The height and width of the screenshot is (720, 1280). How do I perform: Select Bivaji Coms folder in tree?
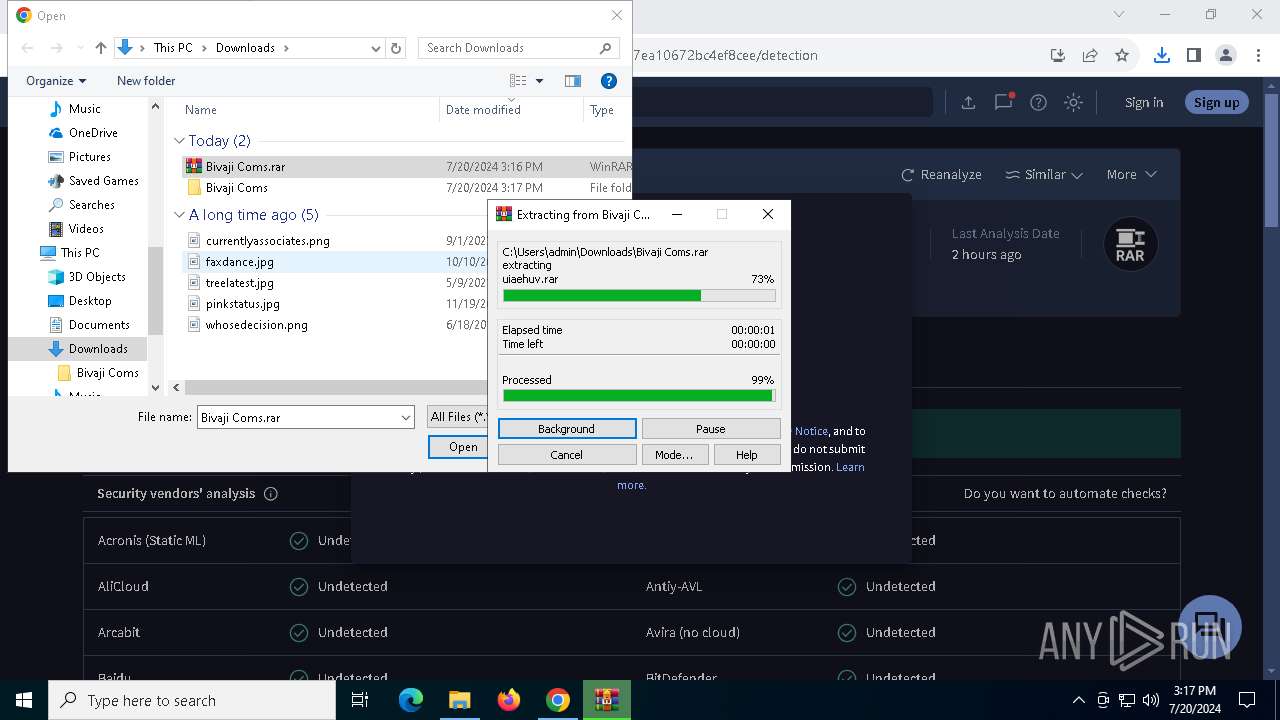pyautogui.click(x=107, y=373)
